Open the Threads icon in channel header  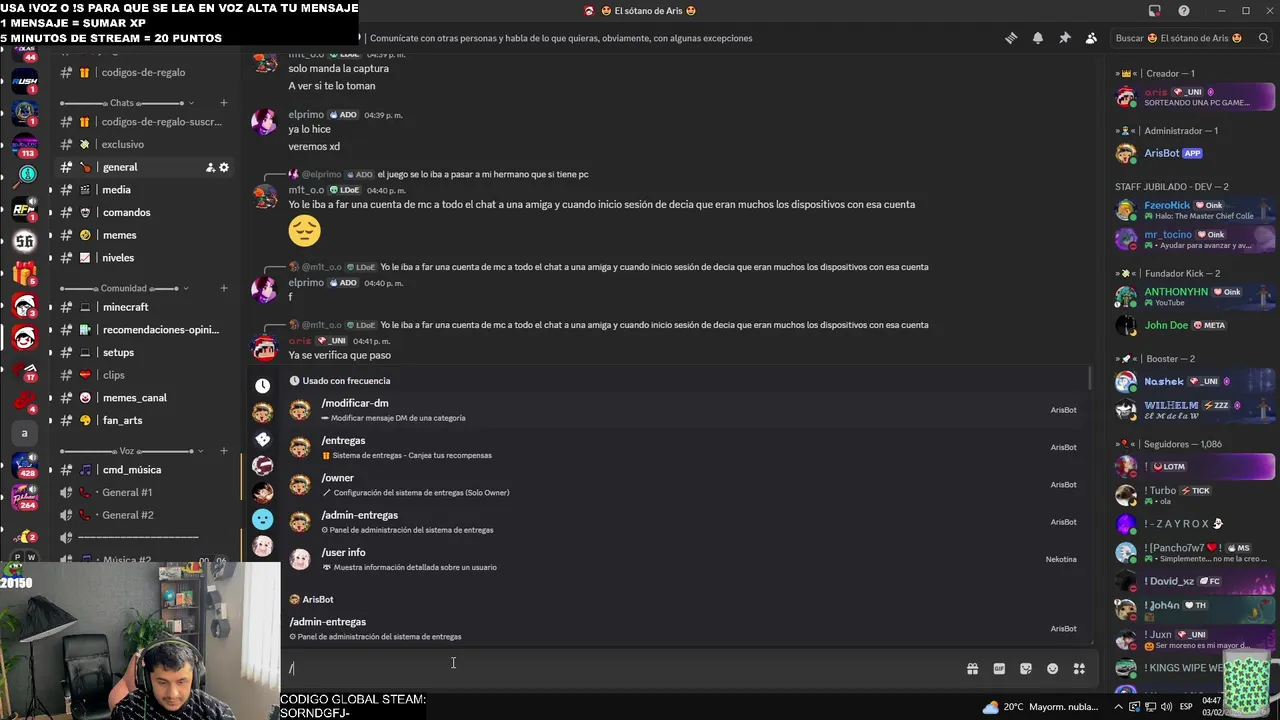coord(1011,38)
